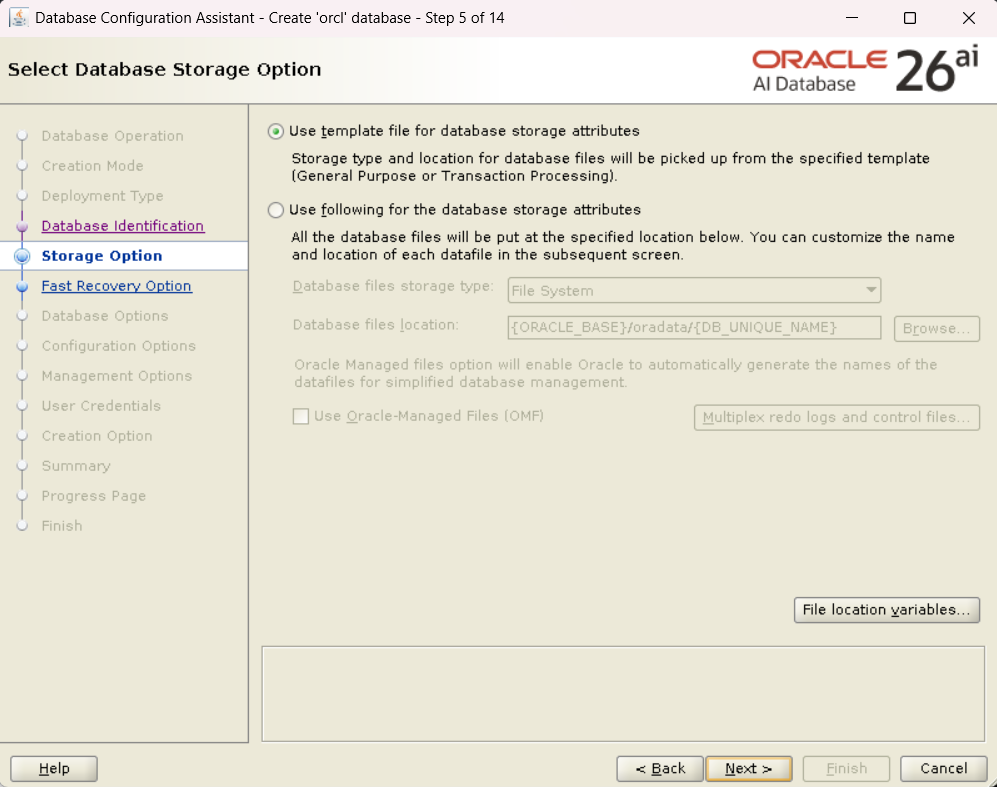Screen dimensions: 997x787
Task: Go to Database Identification step
Action: (122, 226)
